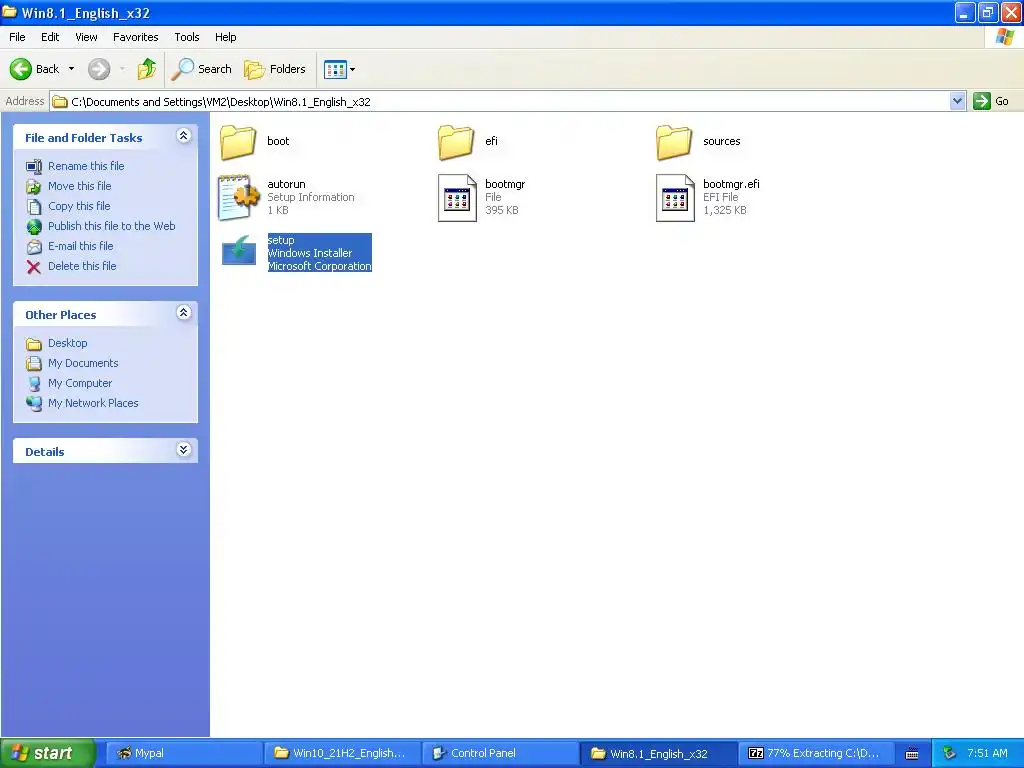
Task: Open the 7-Zip 77% Extracting taskbar window
Action: tap(818, 753)
